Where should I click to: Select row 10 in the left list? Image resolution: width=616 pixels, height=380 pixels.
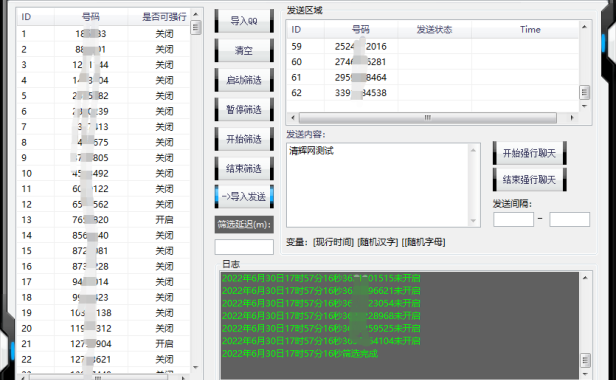click(x=103, y=173)
